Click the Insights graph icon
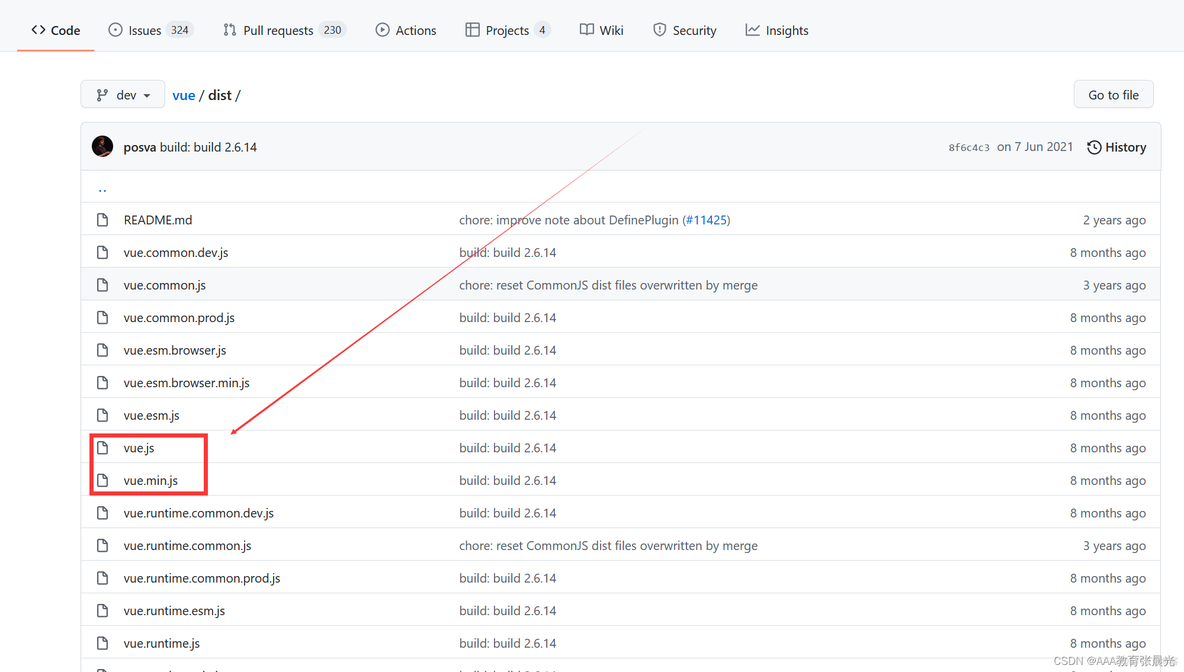Screen dimensions: 1184x672 [752, 29]
